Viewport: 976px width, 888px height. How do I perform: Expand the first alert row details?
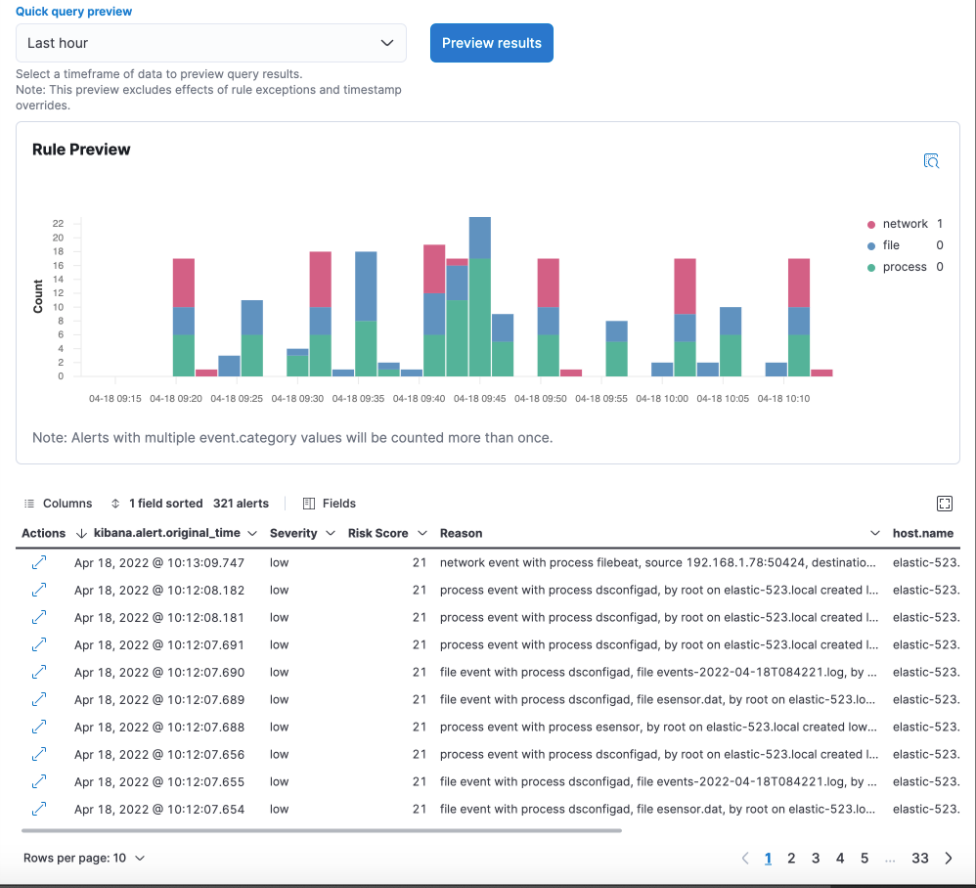pos(39,563)
